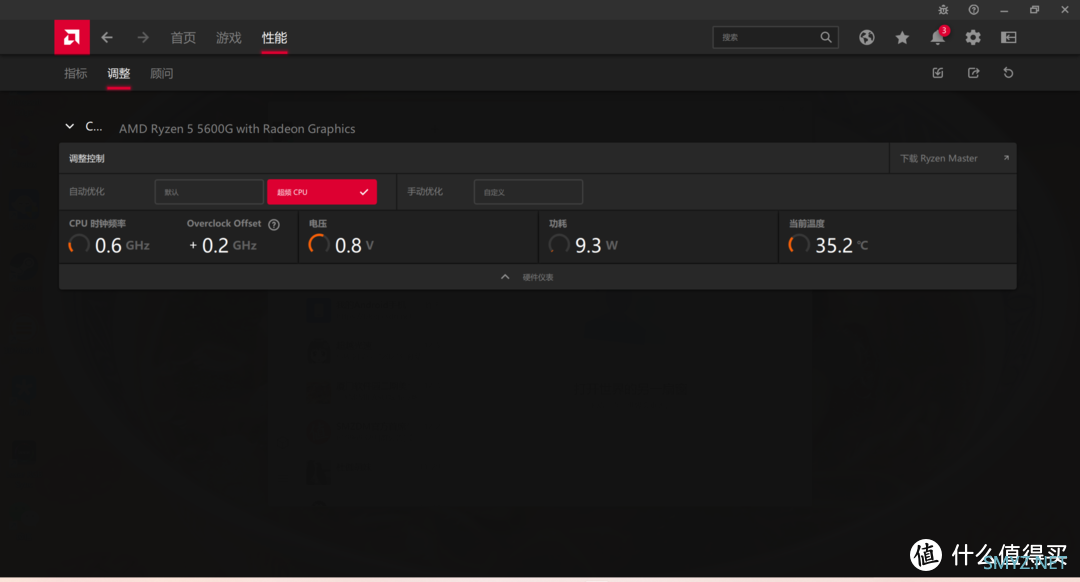Collapse the CPU section chevron
This screenshot has width=1080, height=582.
point(70,126)
